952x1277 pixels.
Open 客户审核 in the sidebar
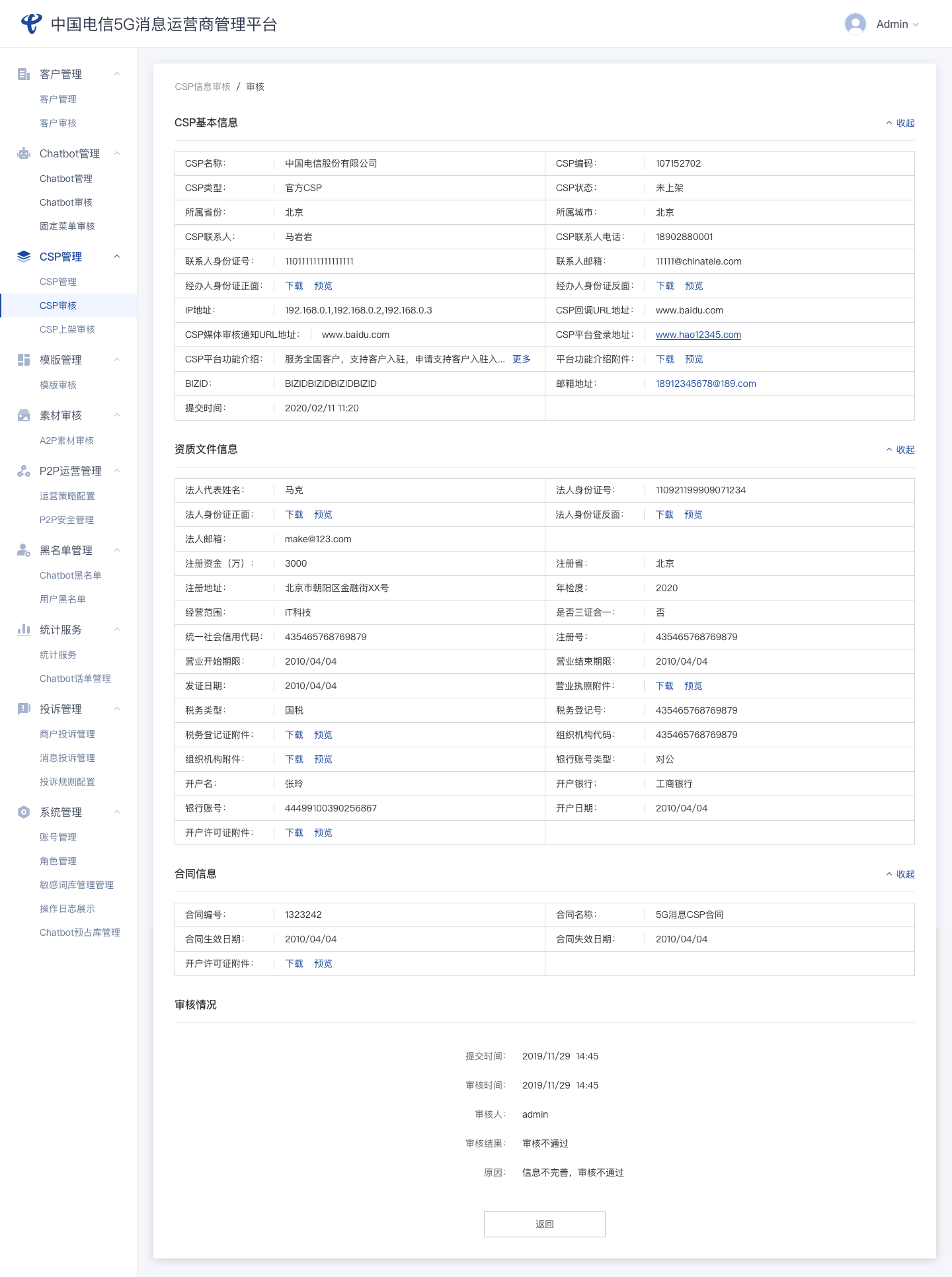pos(58,123)
